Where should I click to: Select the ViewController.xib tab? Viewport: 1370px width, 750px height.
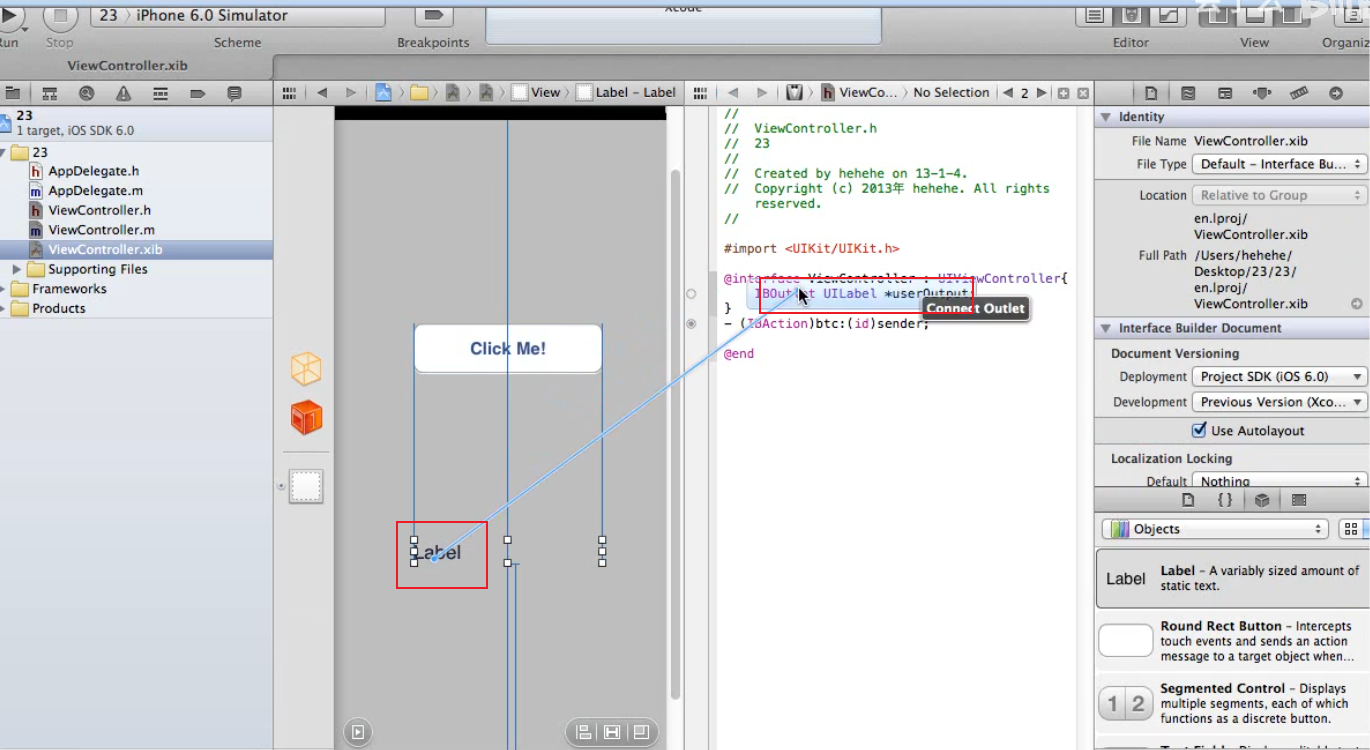click(127, 66)
